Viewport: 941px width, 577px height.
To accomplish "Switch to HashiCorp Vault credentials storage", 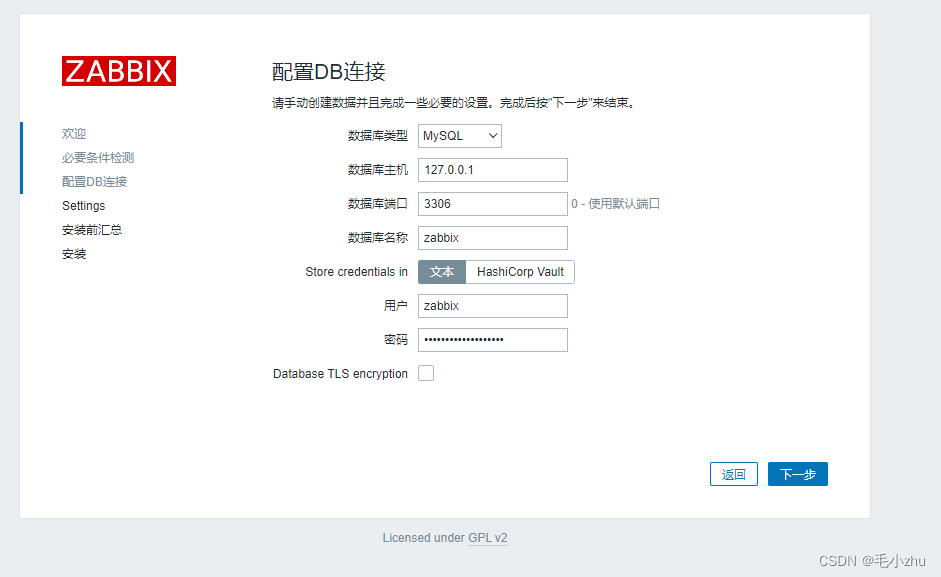I will click(x=520, y=271).
